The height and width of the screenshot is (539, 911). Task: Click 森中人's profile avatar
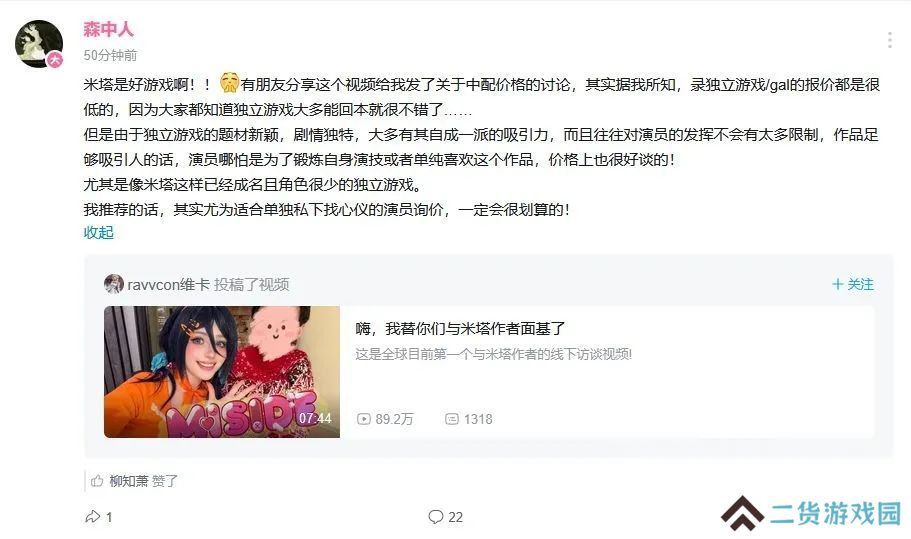[x=39, y=44]
